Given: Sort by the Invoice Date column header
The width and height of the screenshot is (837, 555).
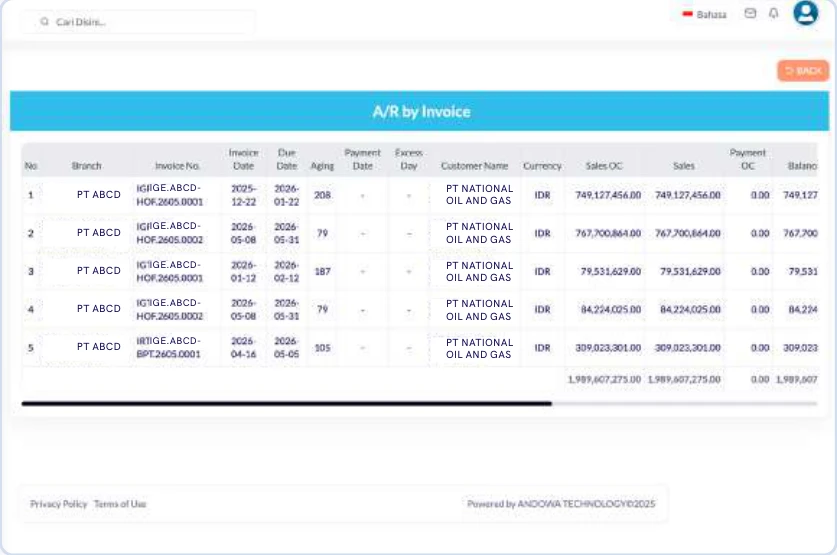Looking at the screenshot, I should [x=243, y=159].
